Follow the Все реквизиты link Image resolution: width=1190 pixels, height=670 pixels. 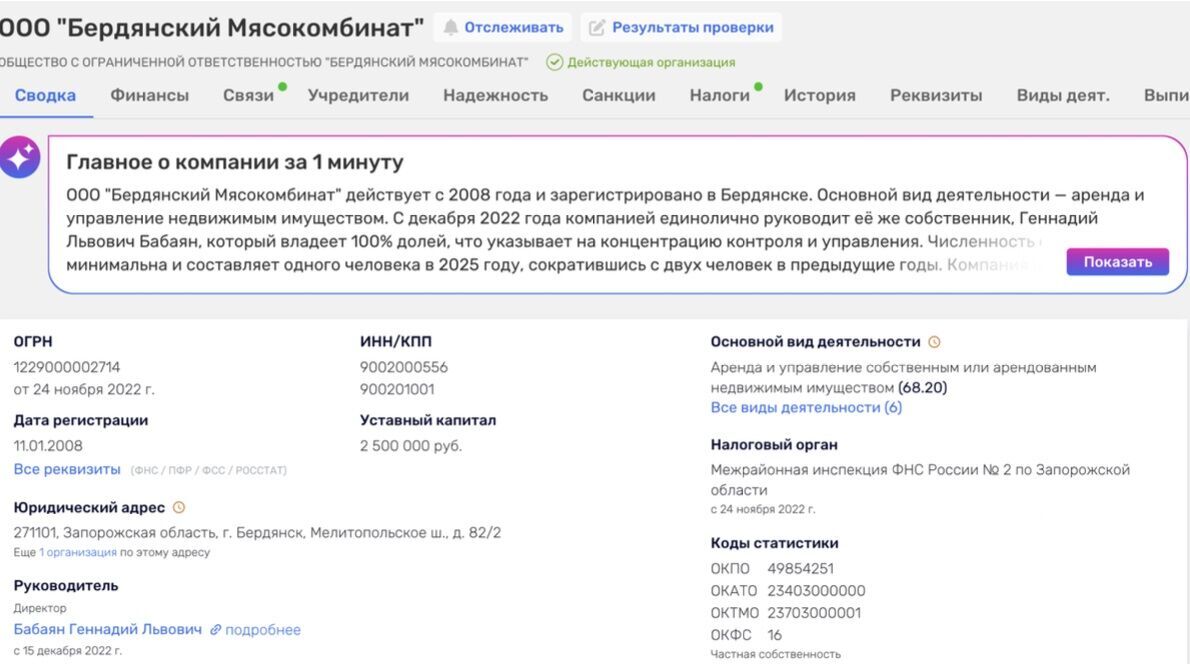[67, 470]
